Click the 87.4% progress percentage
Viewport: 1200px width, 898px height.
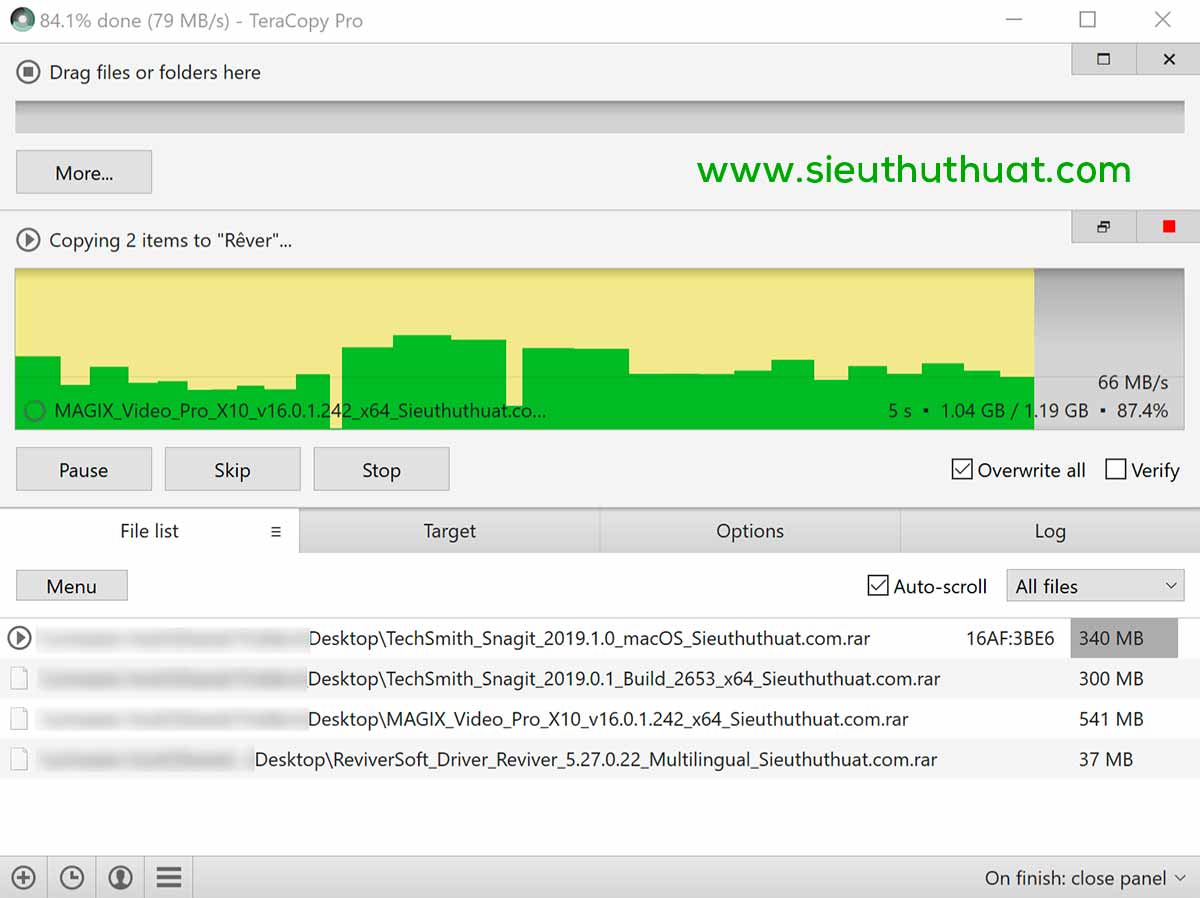pyautogui.click(x=1140, y=411)
